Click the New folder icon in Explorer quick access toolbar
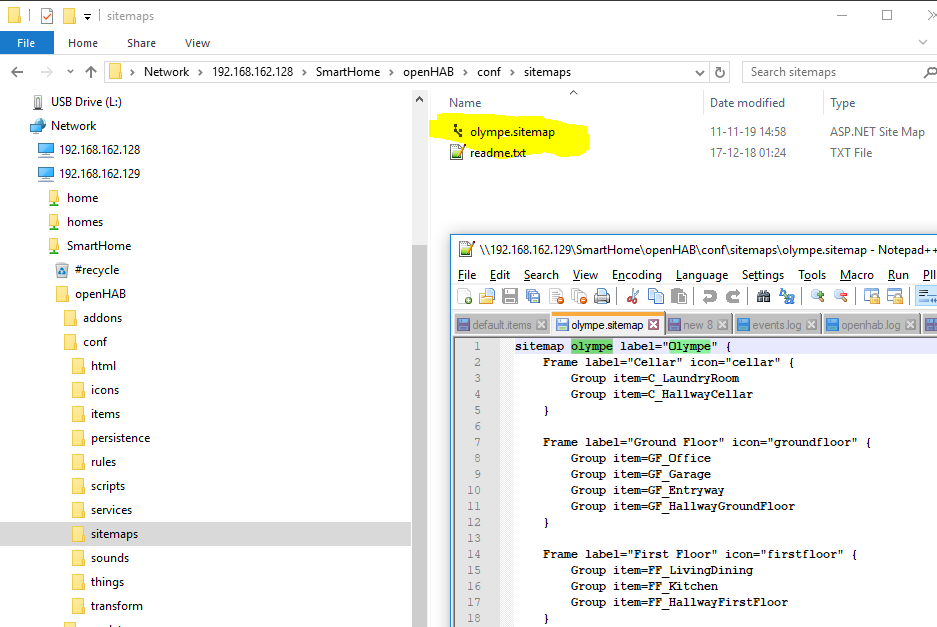Image resolution: width=937 pixels, height=627 pixels. click(x=69, y=16)
